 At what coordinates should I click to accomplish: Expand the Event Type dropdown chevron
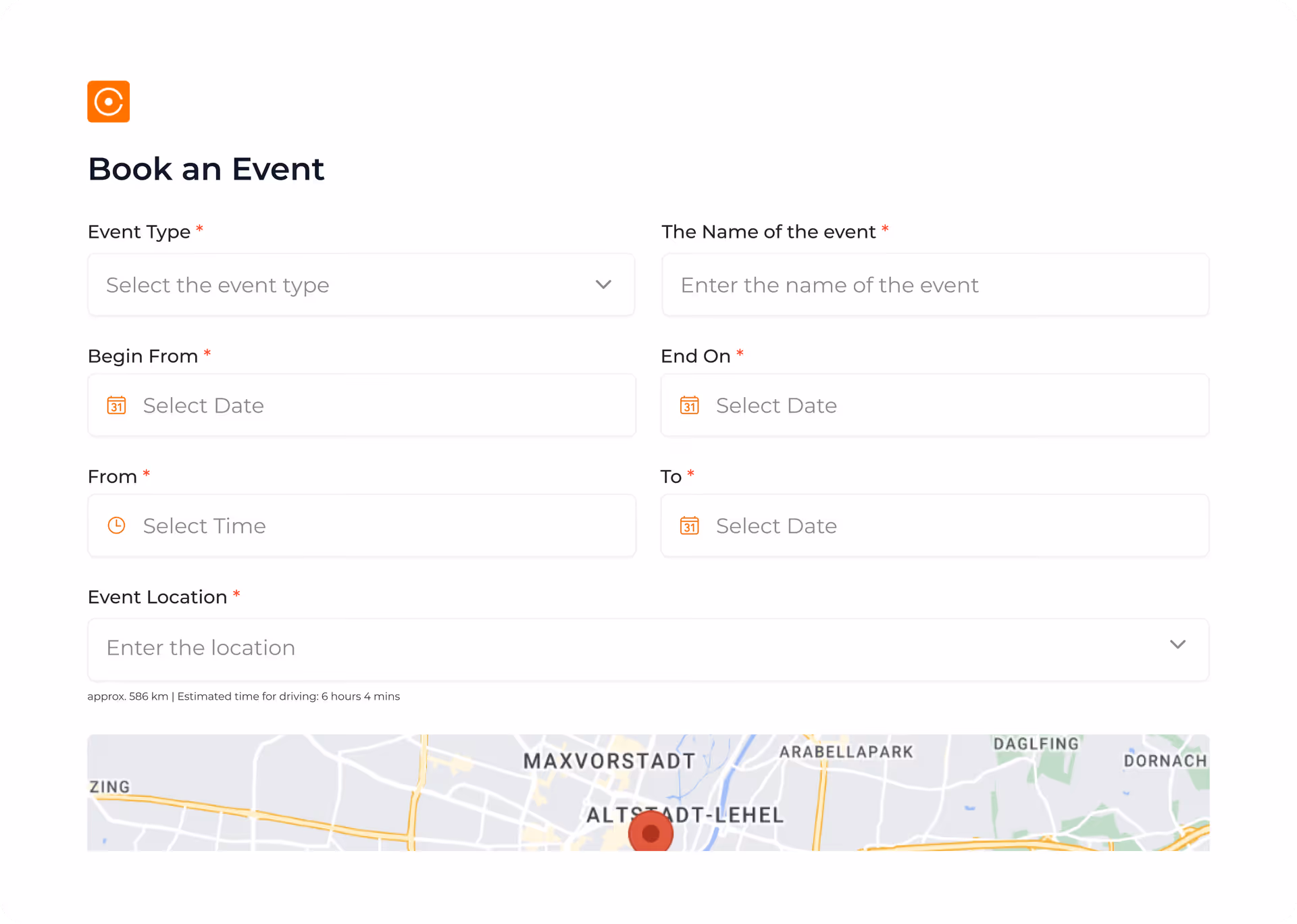(603, 284)
